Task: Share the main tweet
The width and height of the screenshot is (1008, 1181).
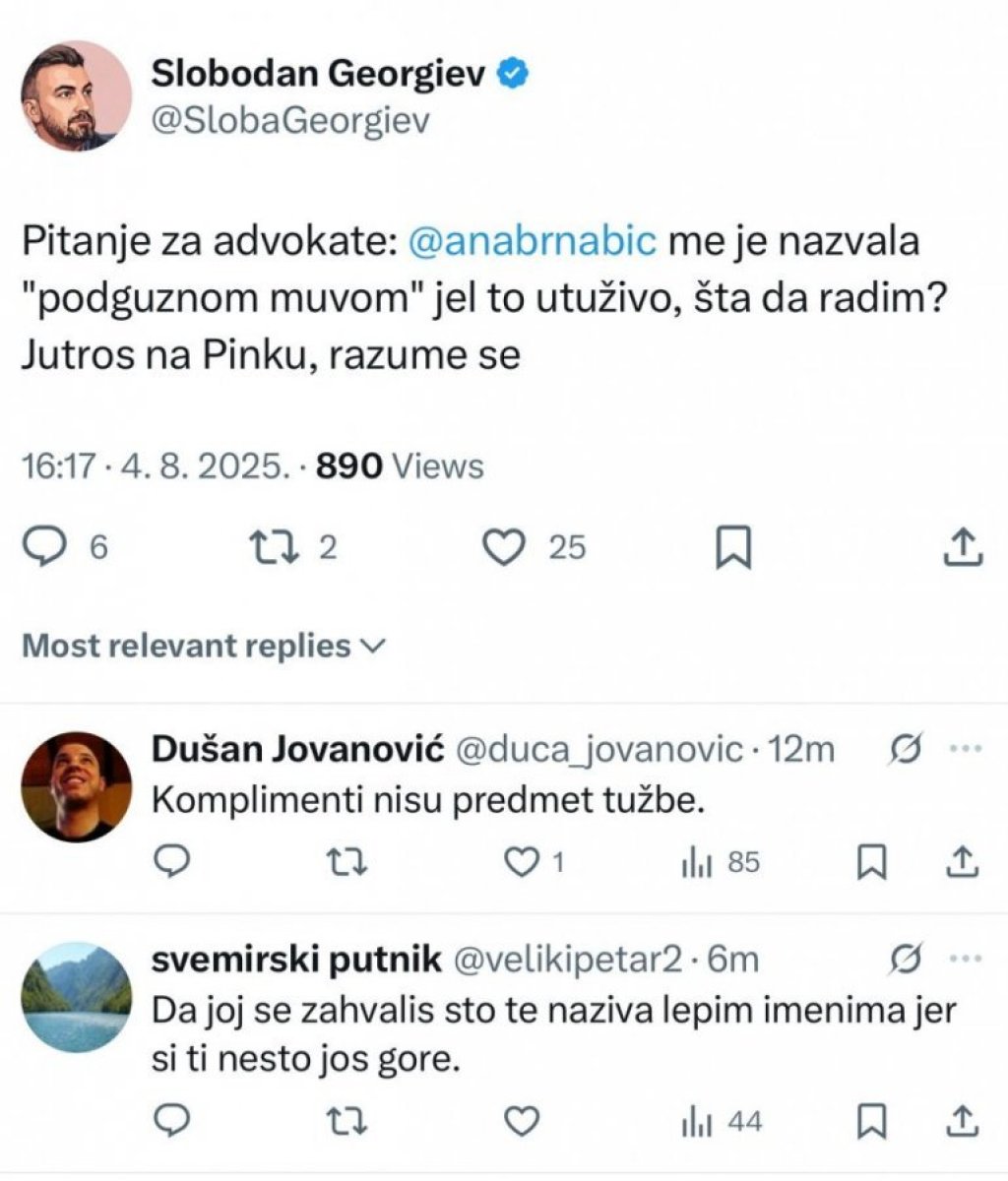Action: [x=962, y=547]
